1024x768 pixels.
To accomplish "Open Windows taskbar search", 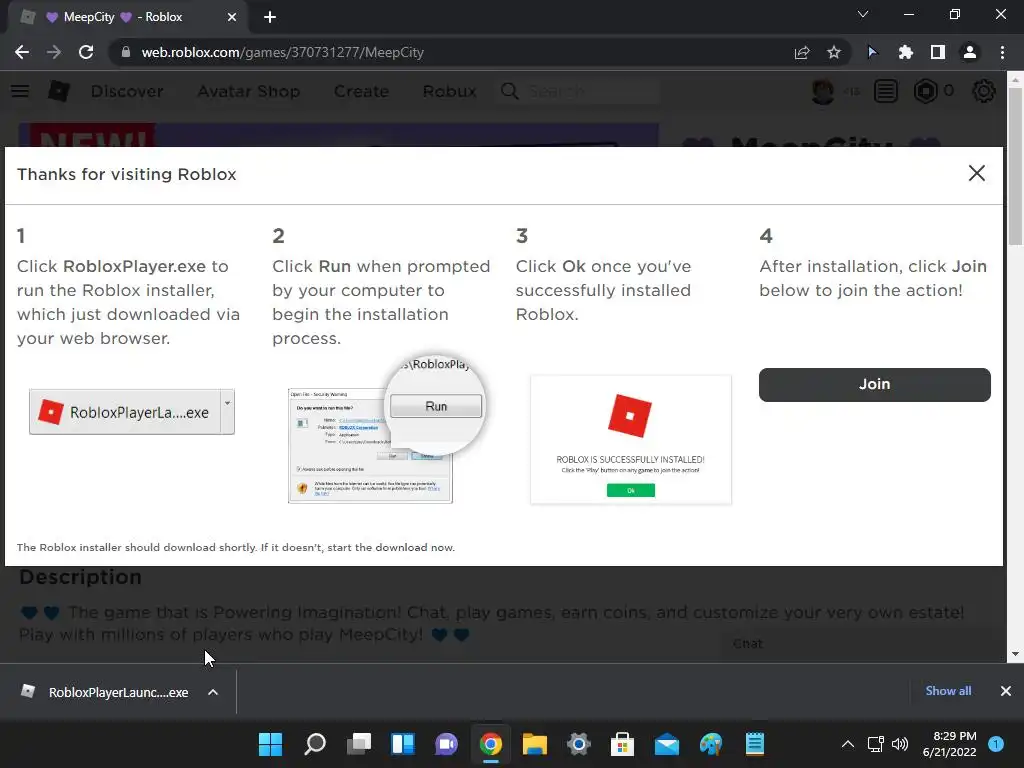I will tap(315, 744).
